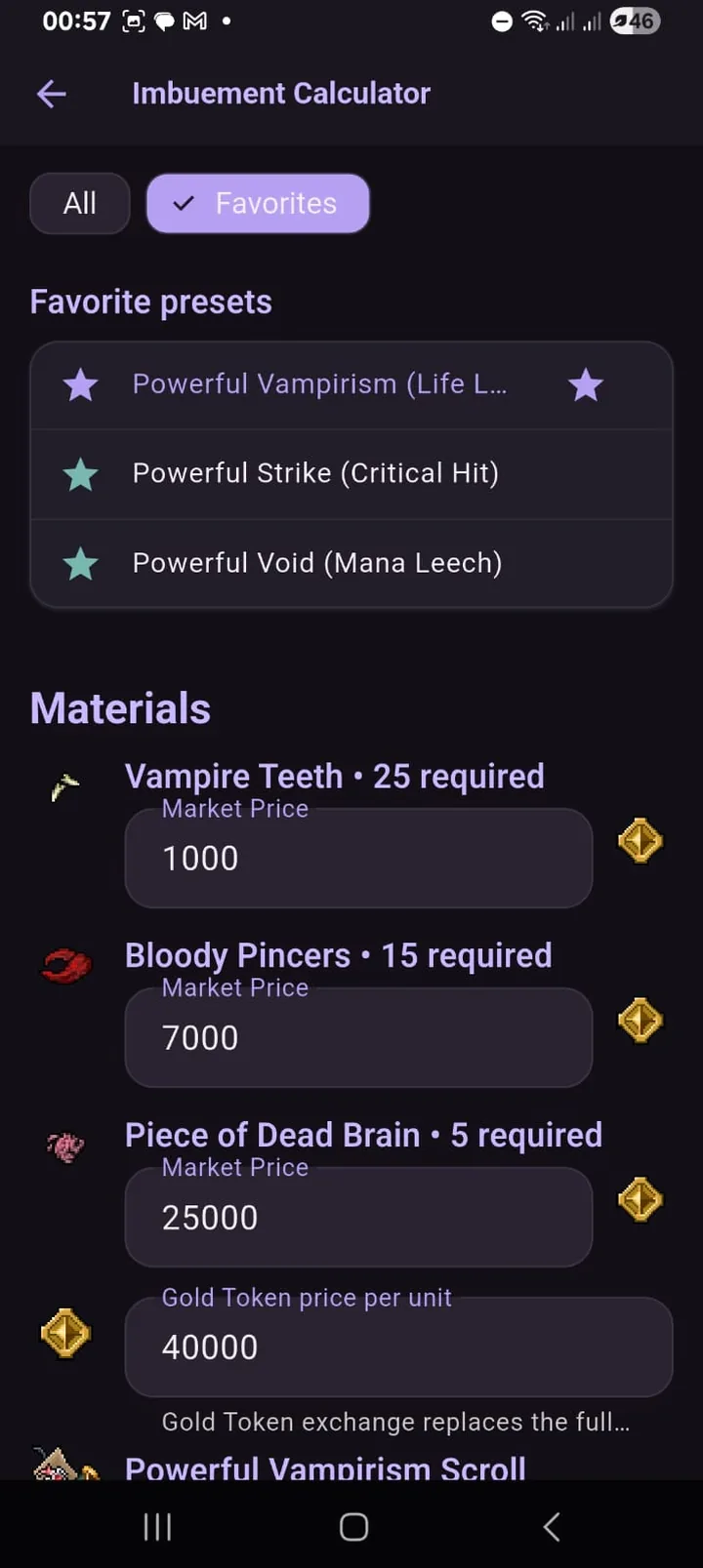Choose Powerful Strike (Critical Hit) preset
The image size is (703, 1568).
[x=351, y=474]
